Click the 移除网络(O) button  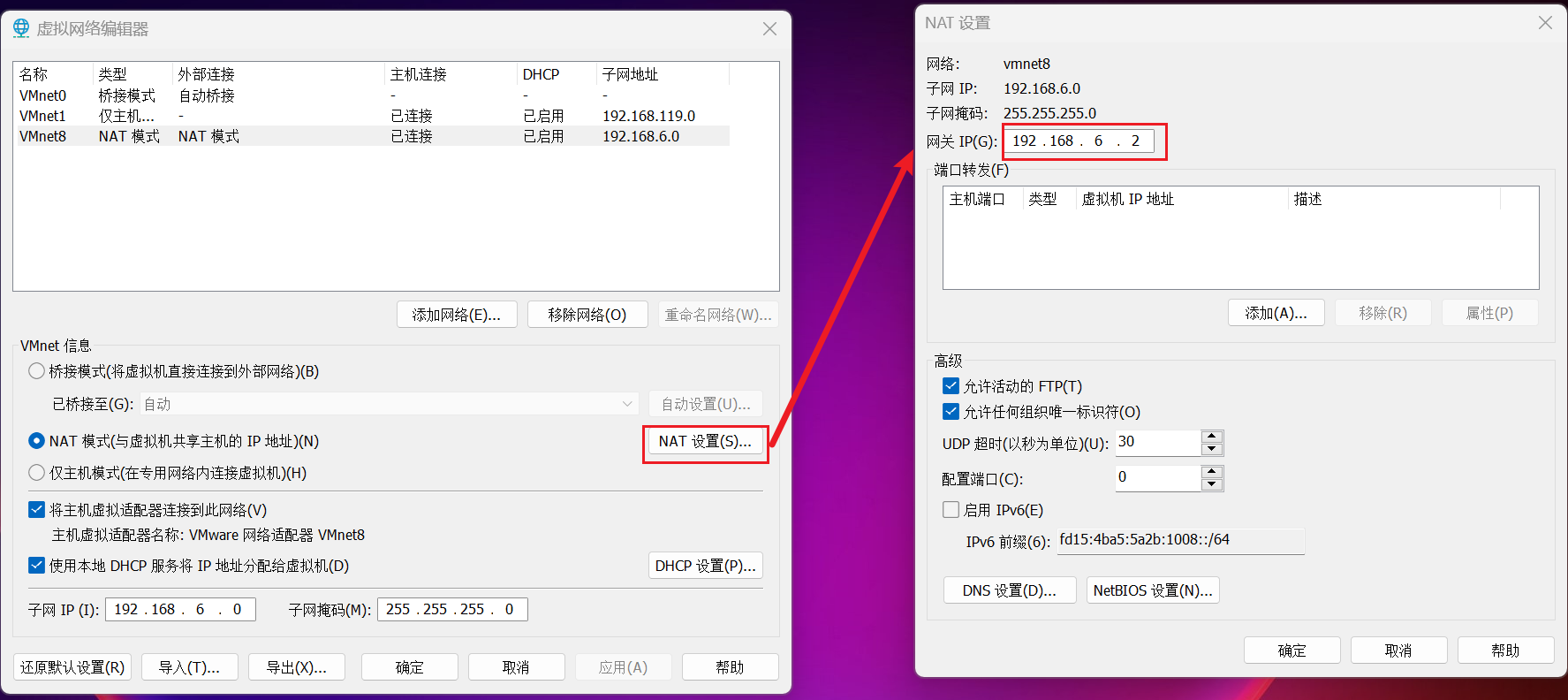587,315
